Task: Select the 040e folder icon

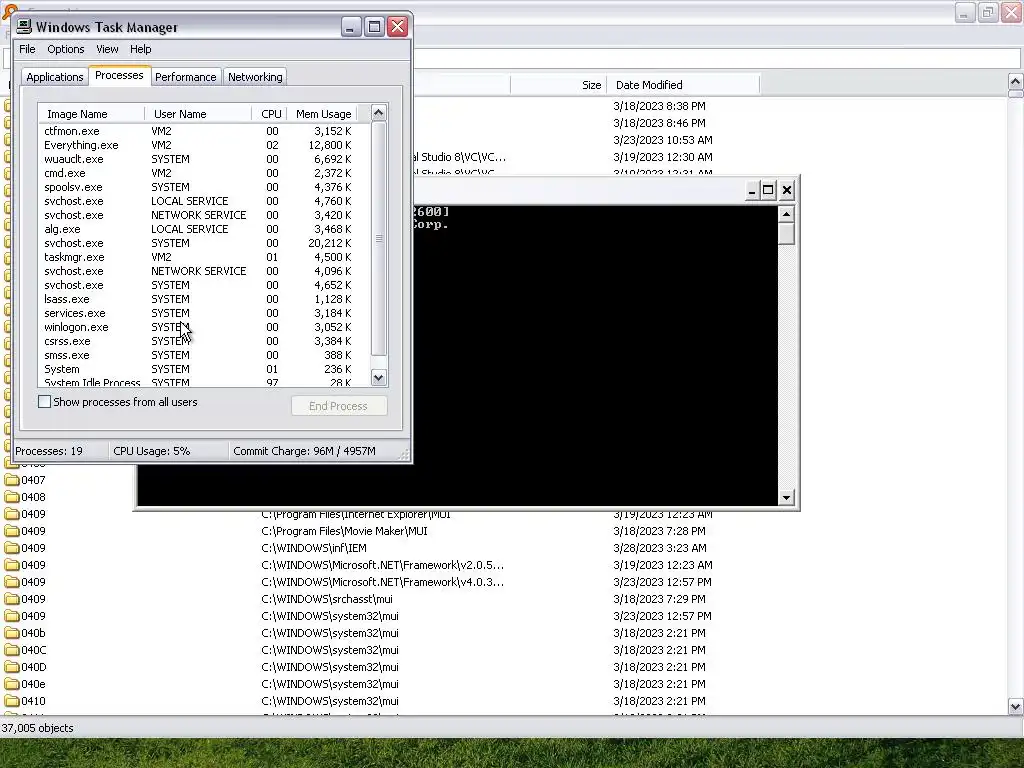Action: click(12, 684)
